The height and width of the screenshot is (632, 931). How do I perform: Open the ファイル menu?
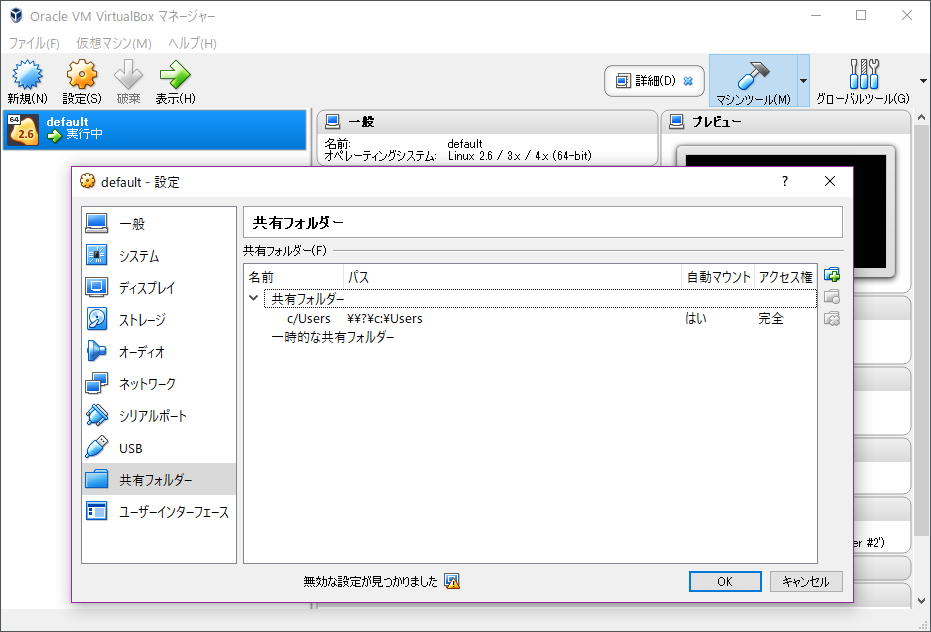(x=35, y=43)
